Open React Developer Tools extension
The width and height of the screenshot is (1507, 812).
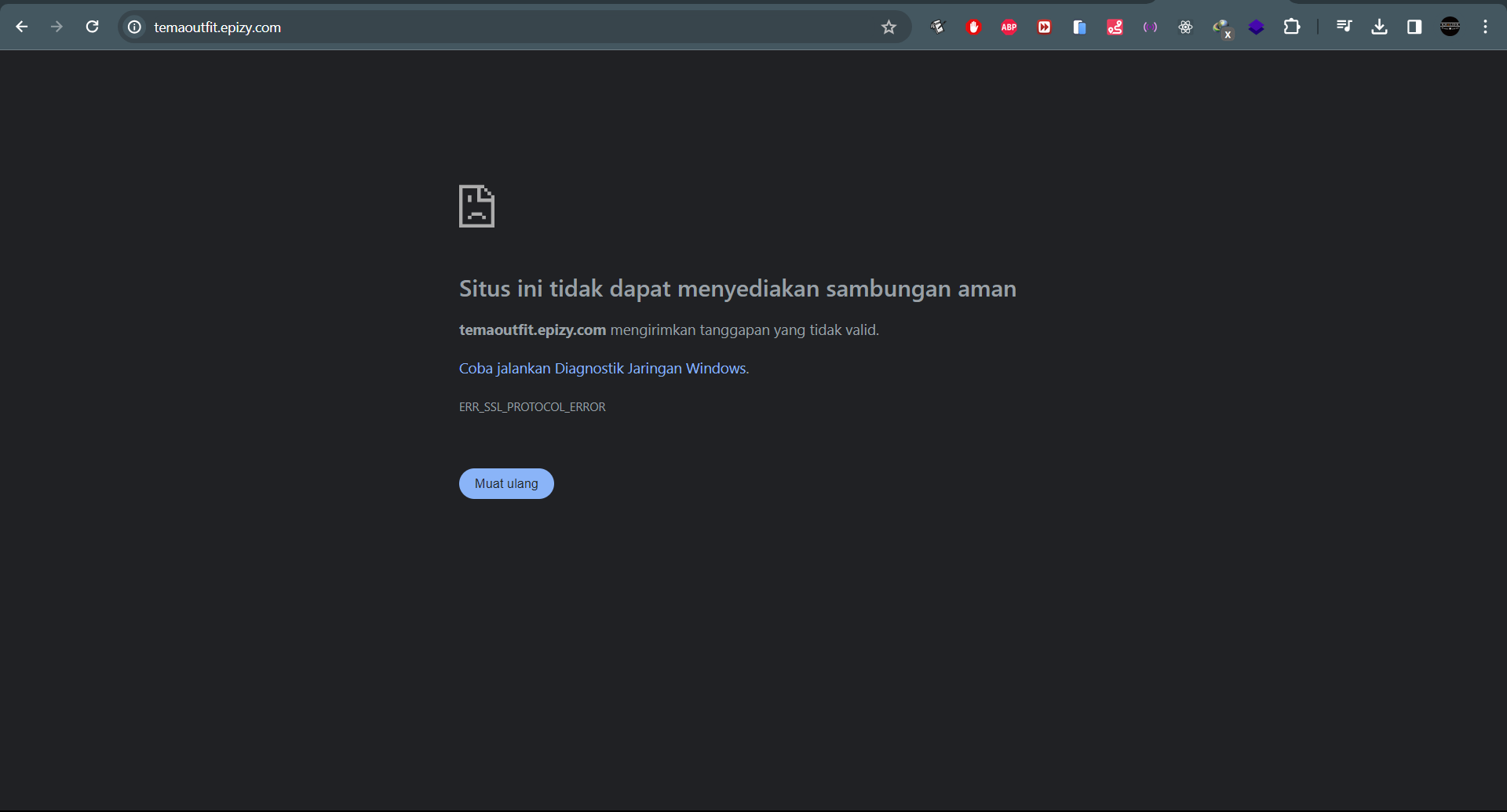(1185, 27)
